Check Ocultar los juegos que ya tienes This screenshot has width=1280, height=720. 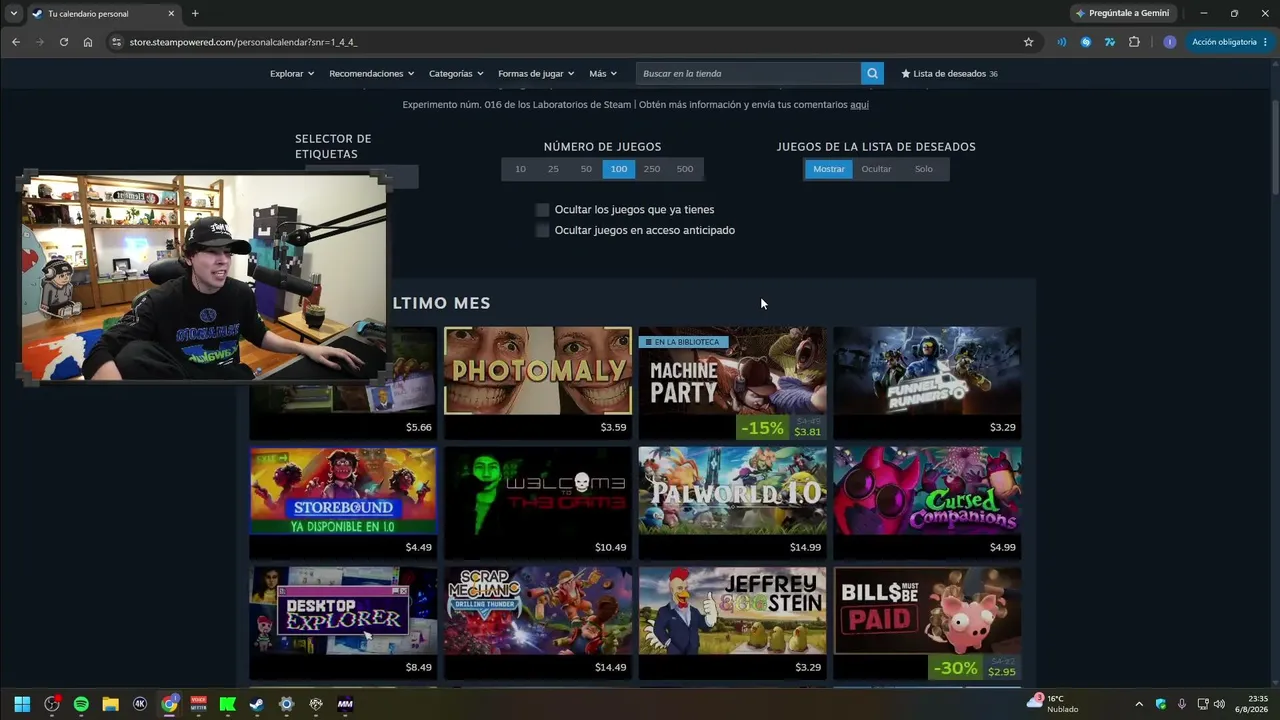tap(543, 210)
